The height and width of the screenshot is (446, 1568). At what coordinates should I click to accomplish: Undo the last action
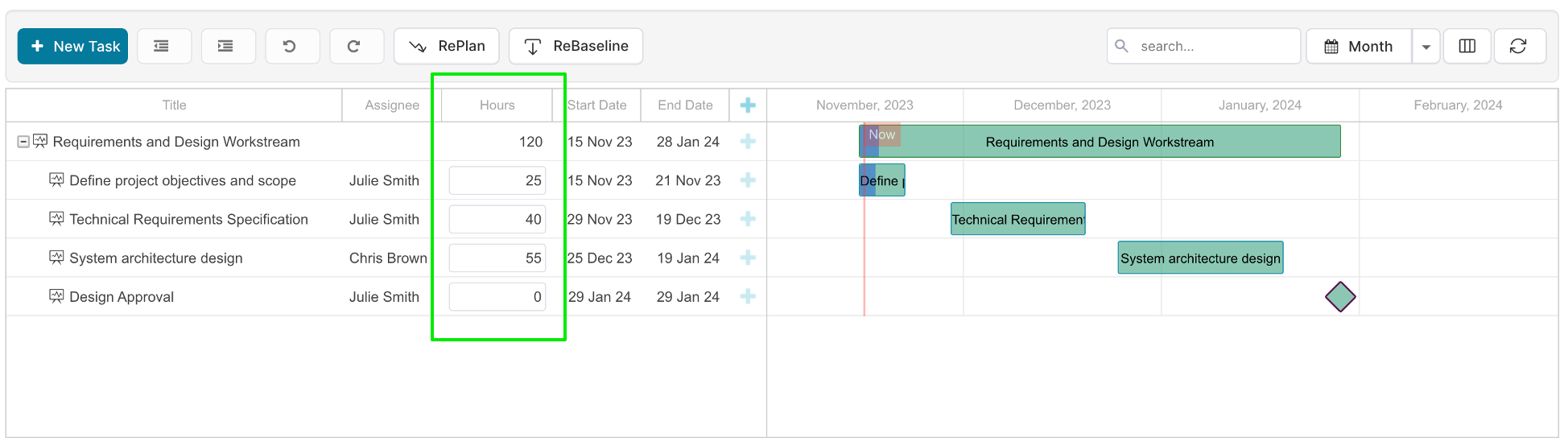point(292,46)
